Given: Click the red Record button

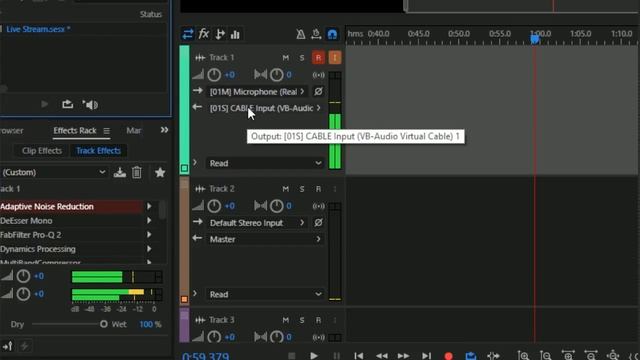Looking at the screenshot, I should click(x=448, y=356).
